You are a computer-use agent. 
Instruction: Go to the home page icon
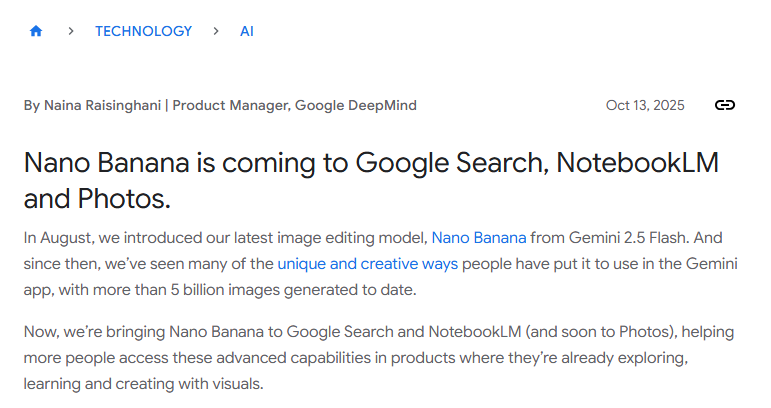coord(36,31)
